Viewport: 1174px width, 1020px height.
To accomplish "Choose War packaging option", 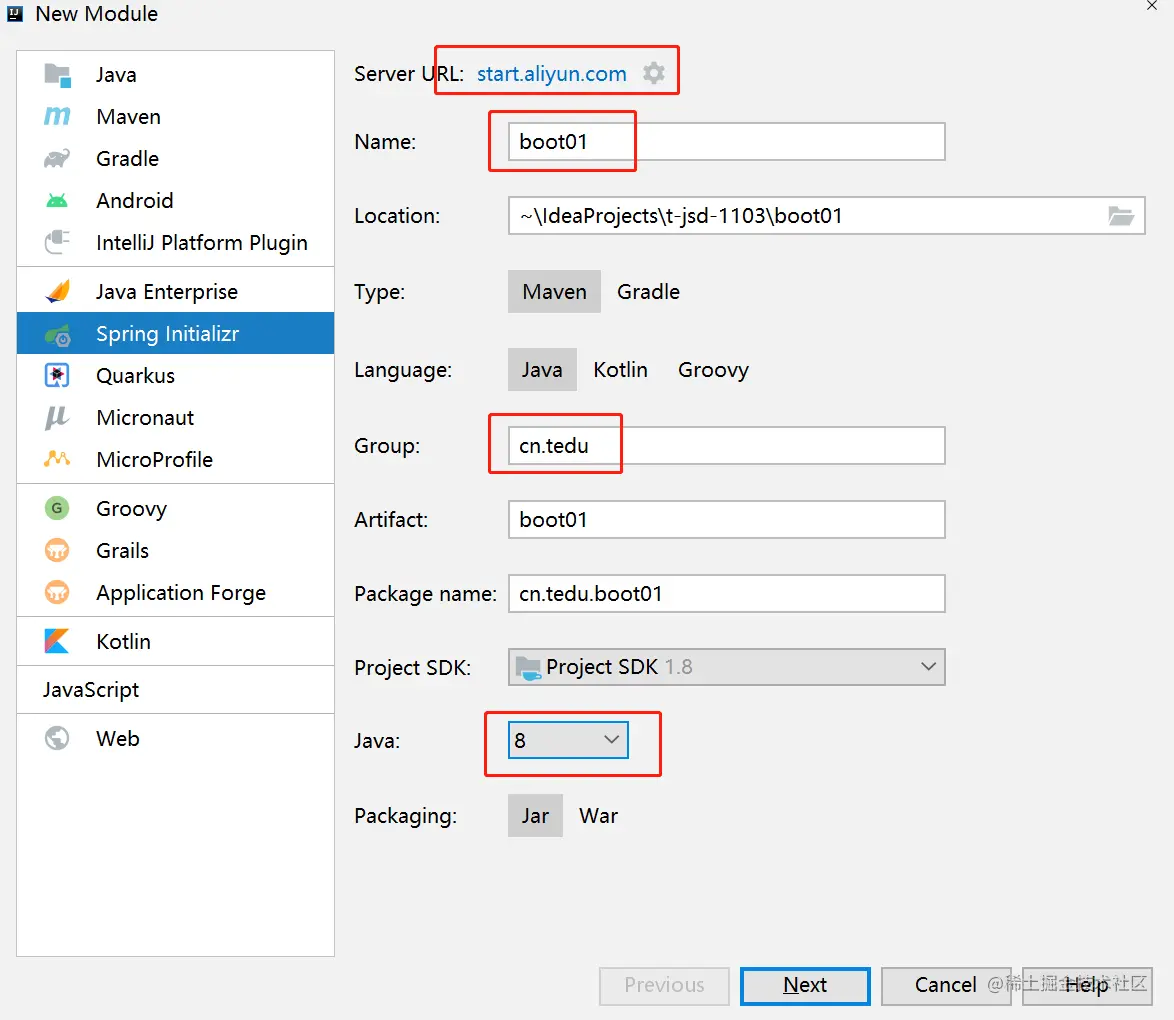I will (598, 816).
